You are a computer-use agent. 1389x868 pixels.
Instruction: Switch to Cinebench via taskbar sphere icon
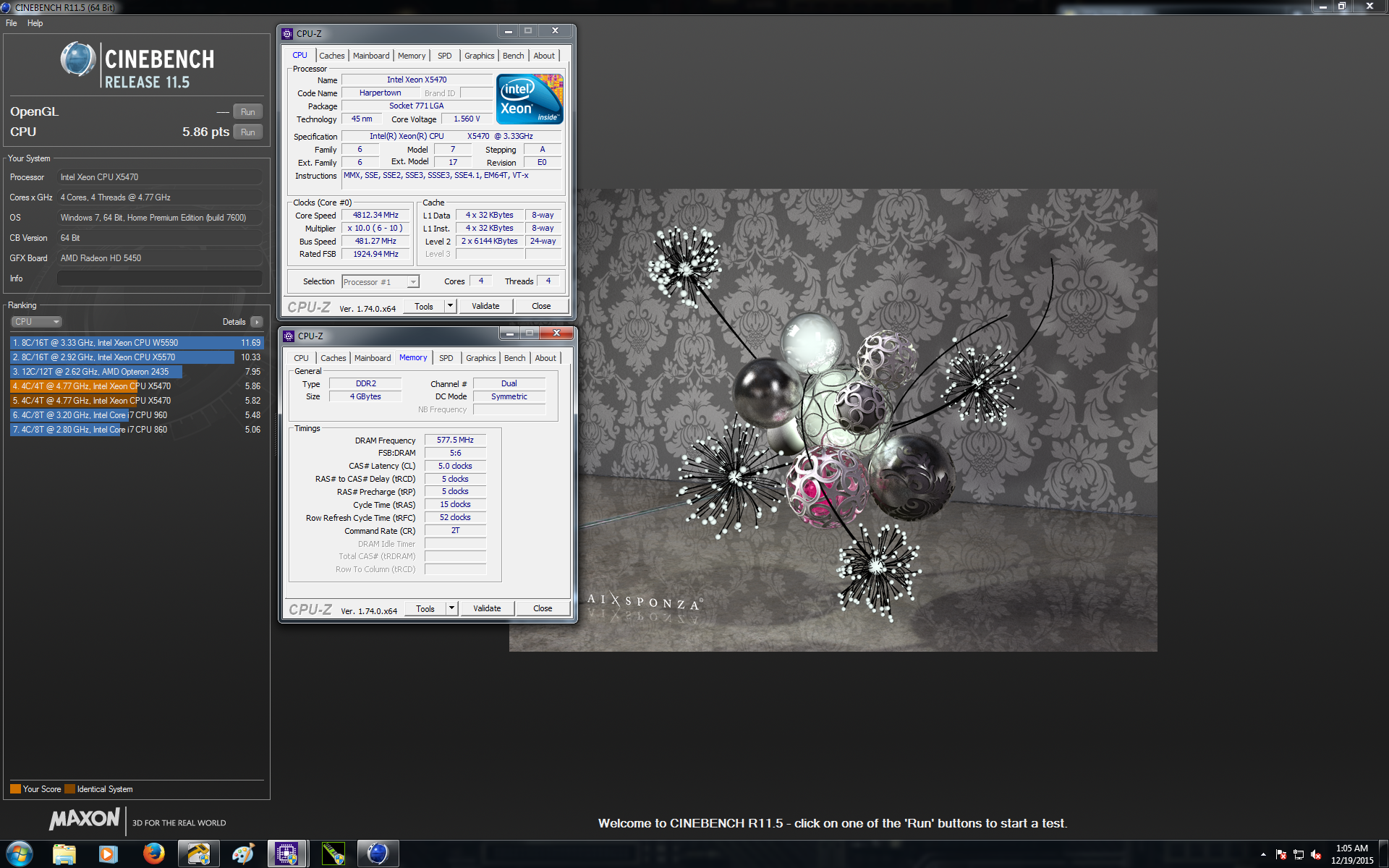click(x=378, y=854)
